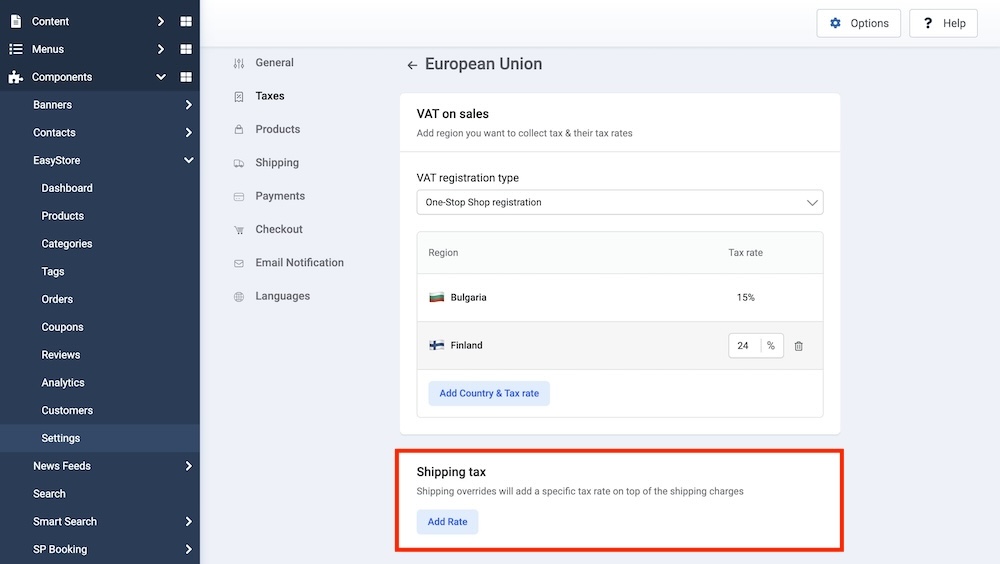Expand the News Feeds submenu

[x=188, y=466]
